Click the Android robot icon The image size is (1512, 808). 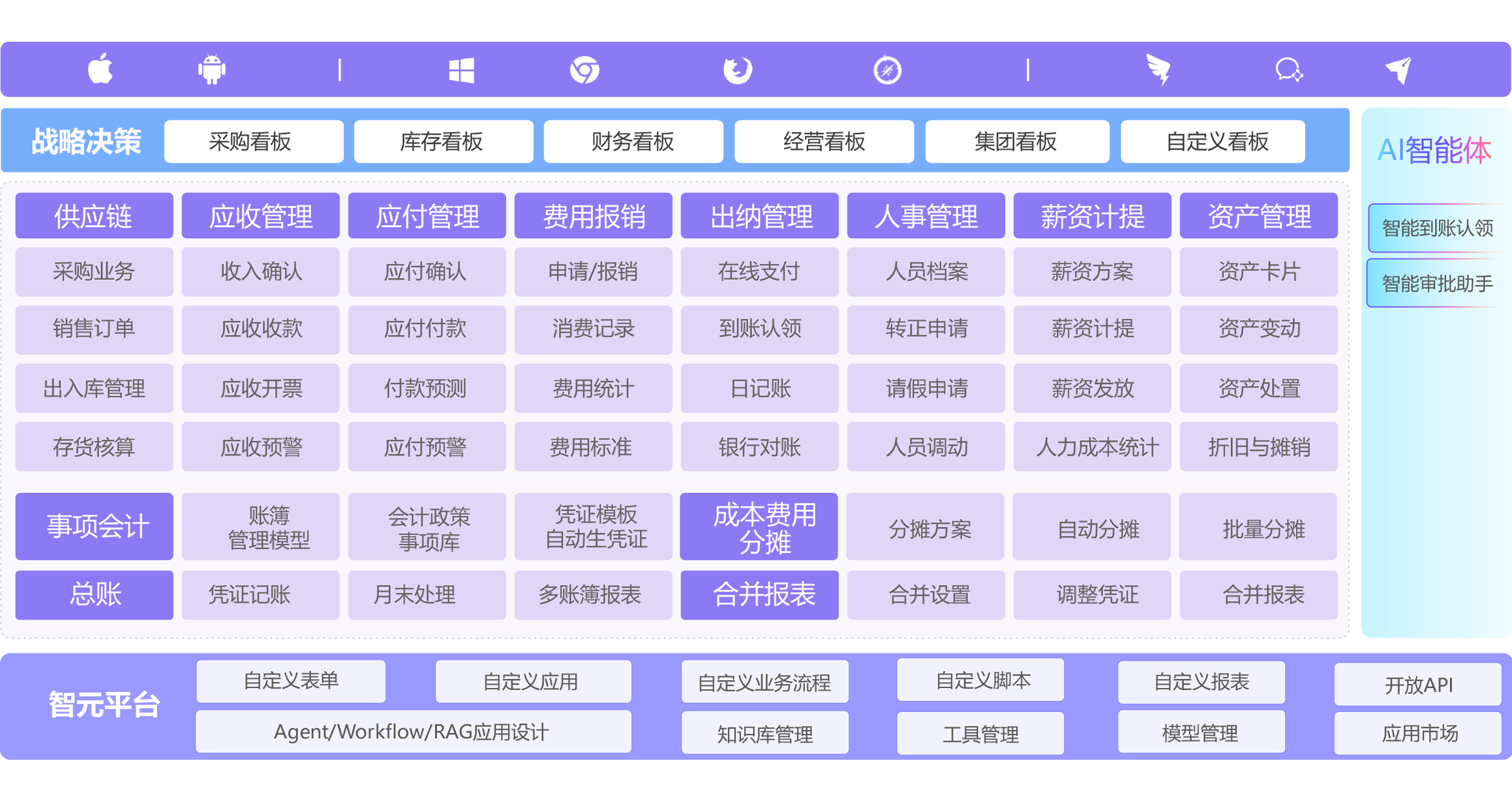point(211,69)
